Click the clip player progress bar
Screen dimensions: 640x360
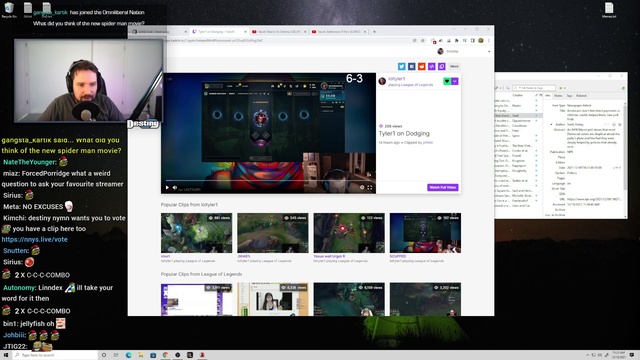(x=268, y=180)
